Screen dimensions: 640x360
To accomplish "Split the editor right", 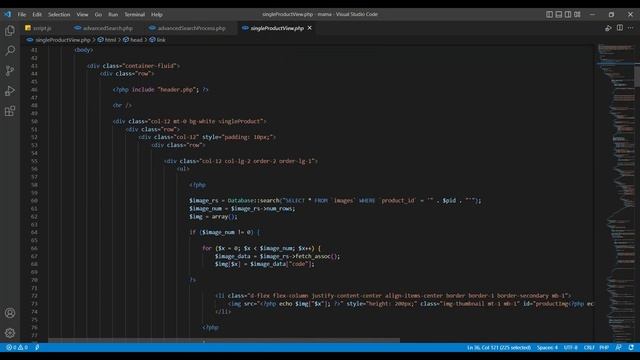I will point(620,28).
